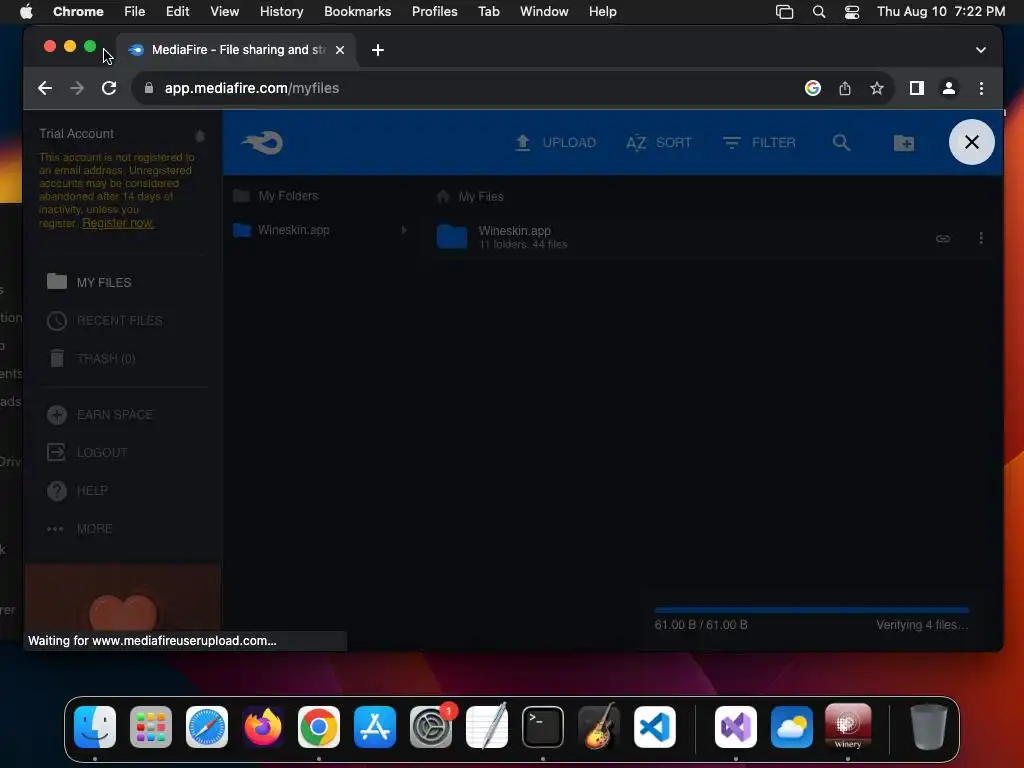Open Recent Files in the sidebar

(120, 321)
